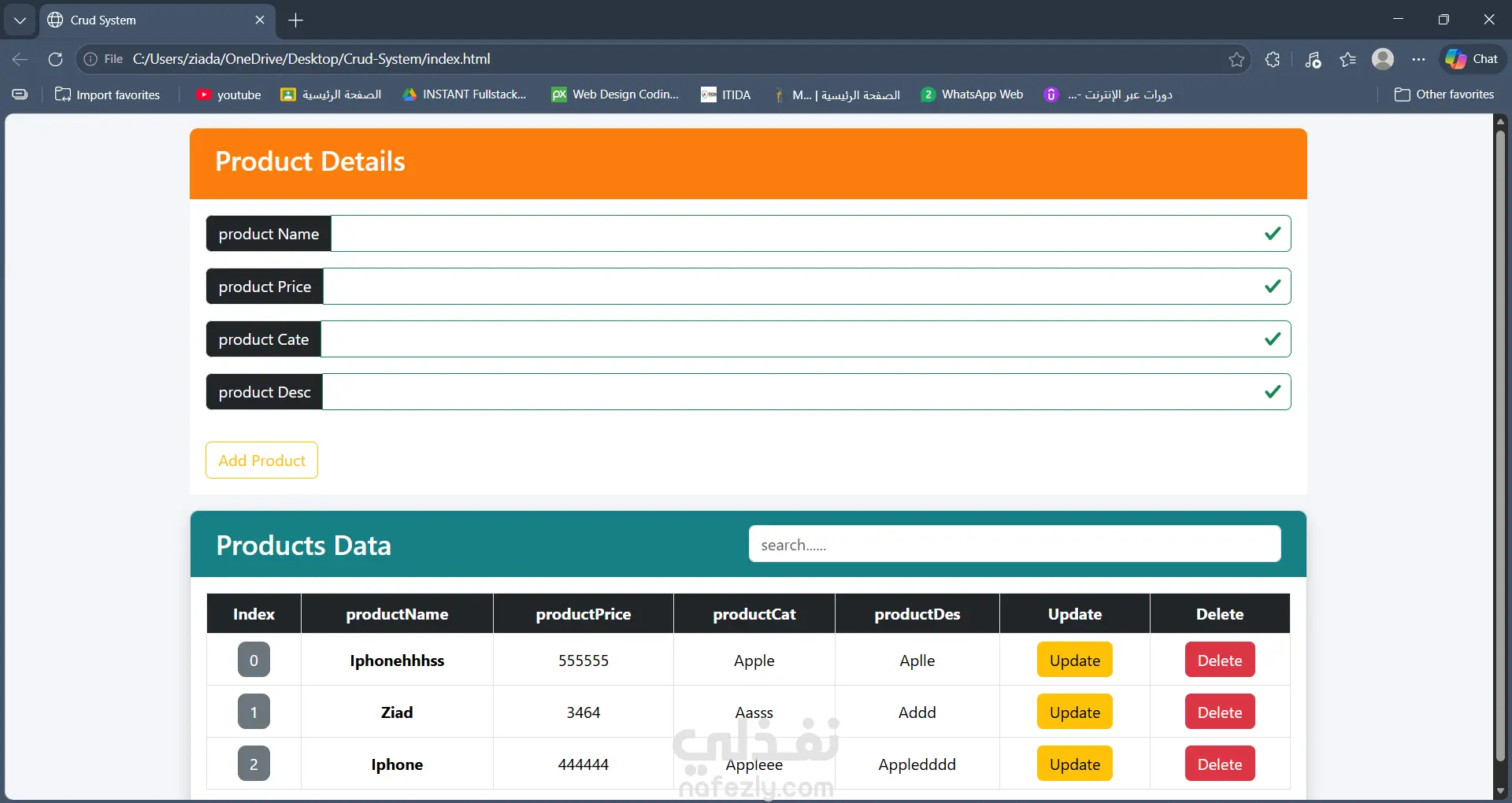
Task: Open Other favorites folder
Action: 1444,94
